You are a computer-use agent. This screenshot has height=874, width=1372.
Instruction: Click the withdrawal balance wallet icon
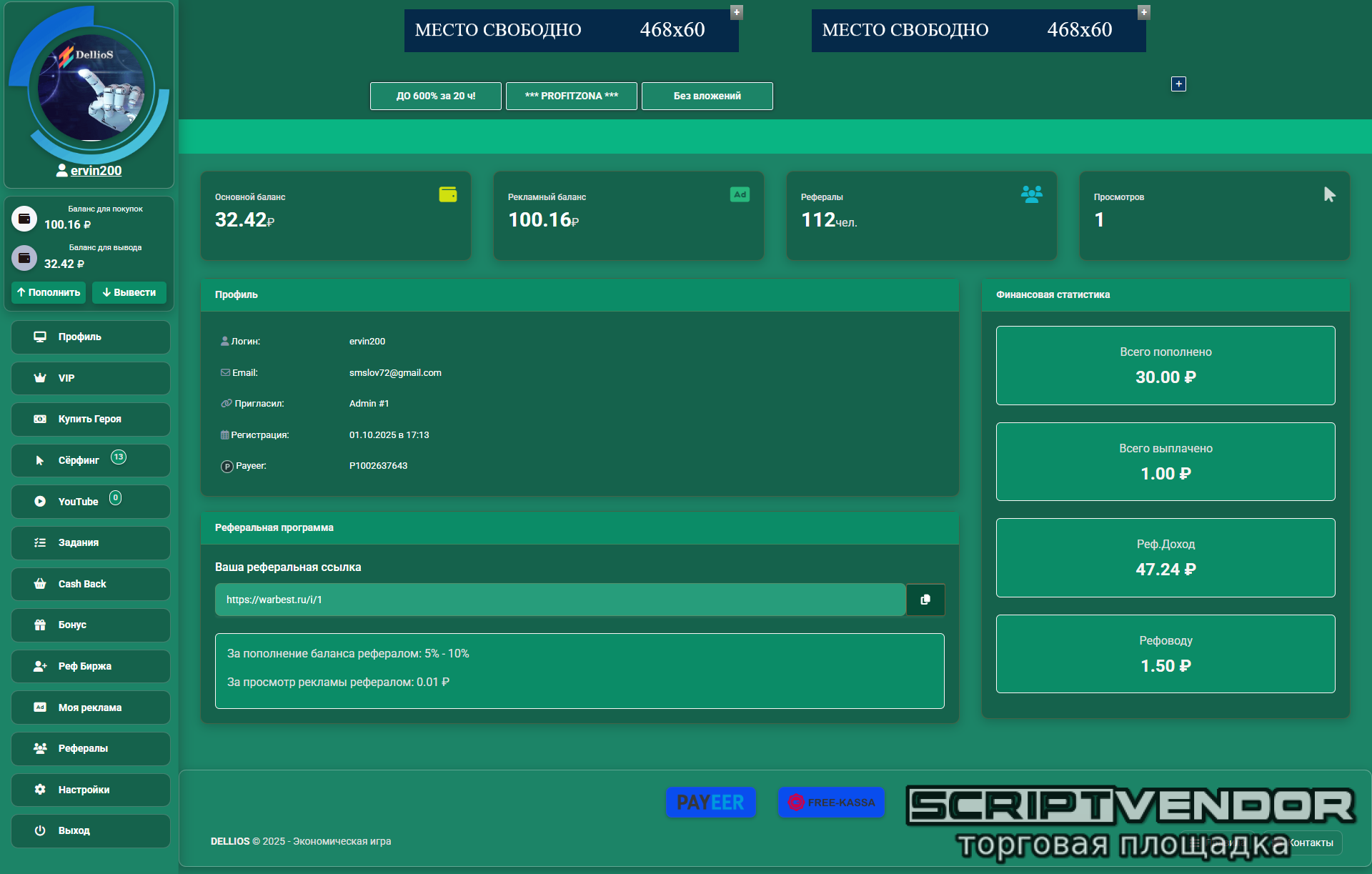click(x=24, y=257)
